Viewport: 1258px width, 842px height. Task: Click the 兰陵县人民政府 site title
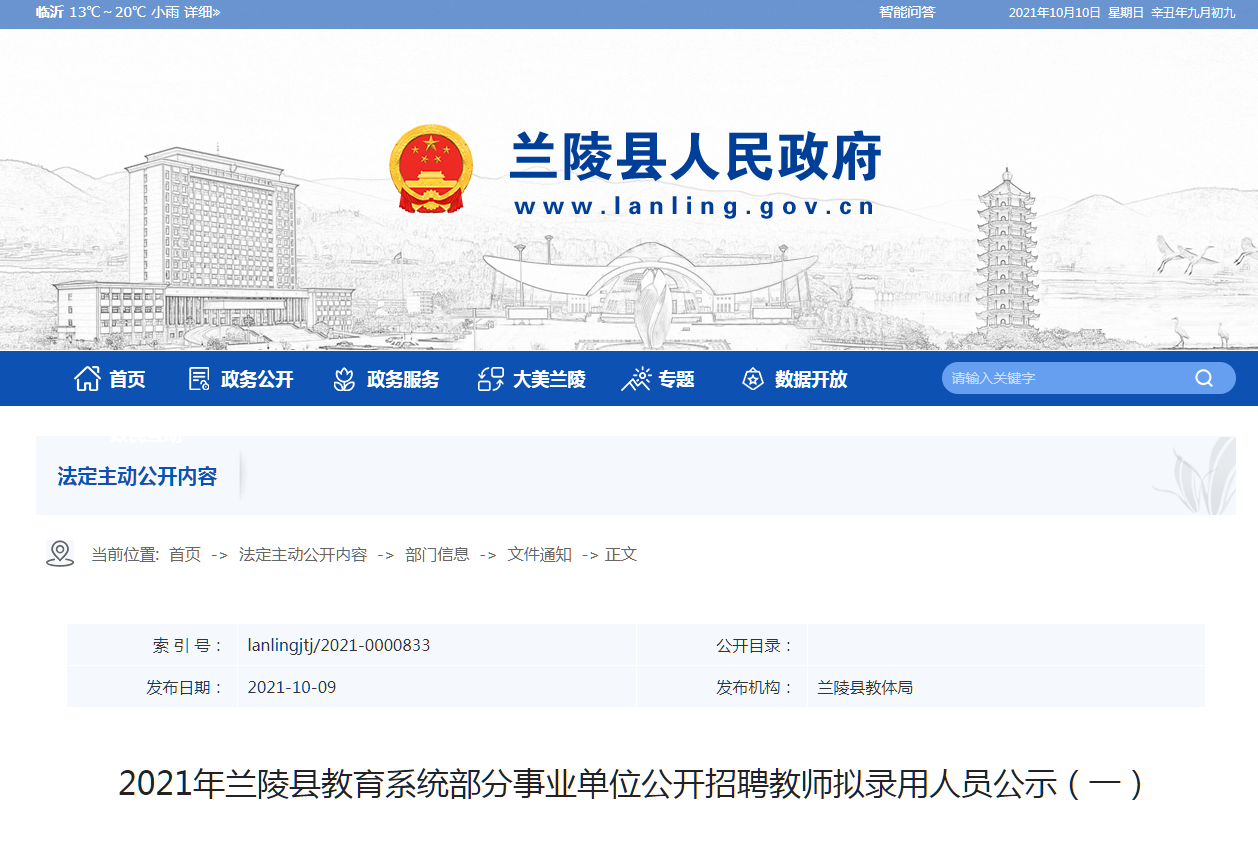695,157
